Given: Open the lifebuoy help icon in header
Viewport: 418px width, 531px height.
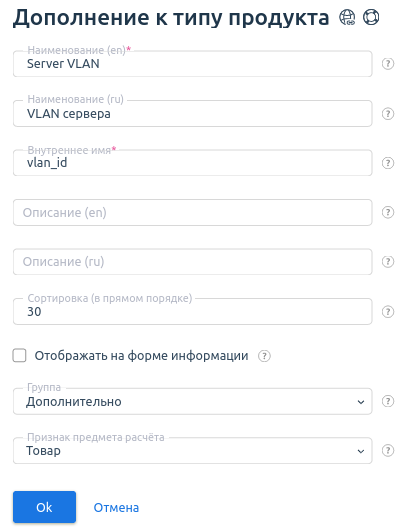Looking at the screenshot, I should pos(371,17).
